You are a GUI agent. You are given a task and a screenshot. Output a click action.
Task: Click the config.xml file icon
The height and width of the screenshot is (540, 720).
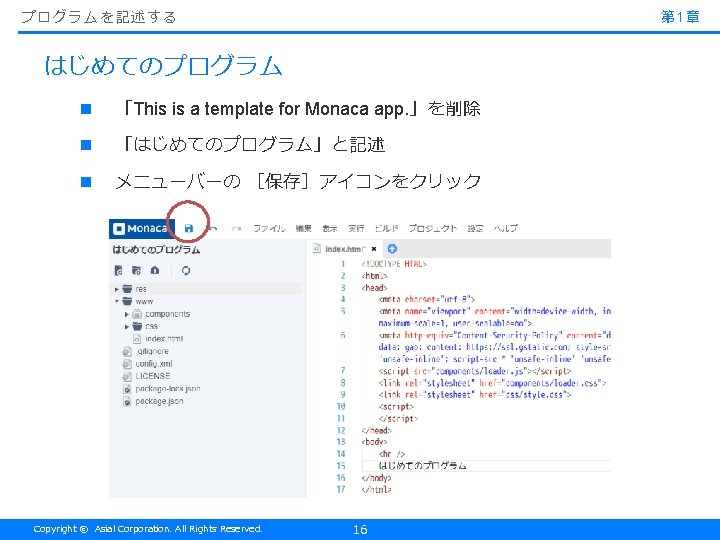click(127, 364)
